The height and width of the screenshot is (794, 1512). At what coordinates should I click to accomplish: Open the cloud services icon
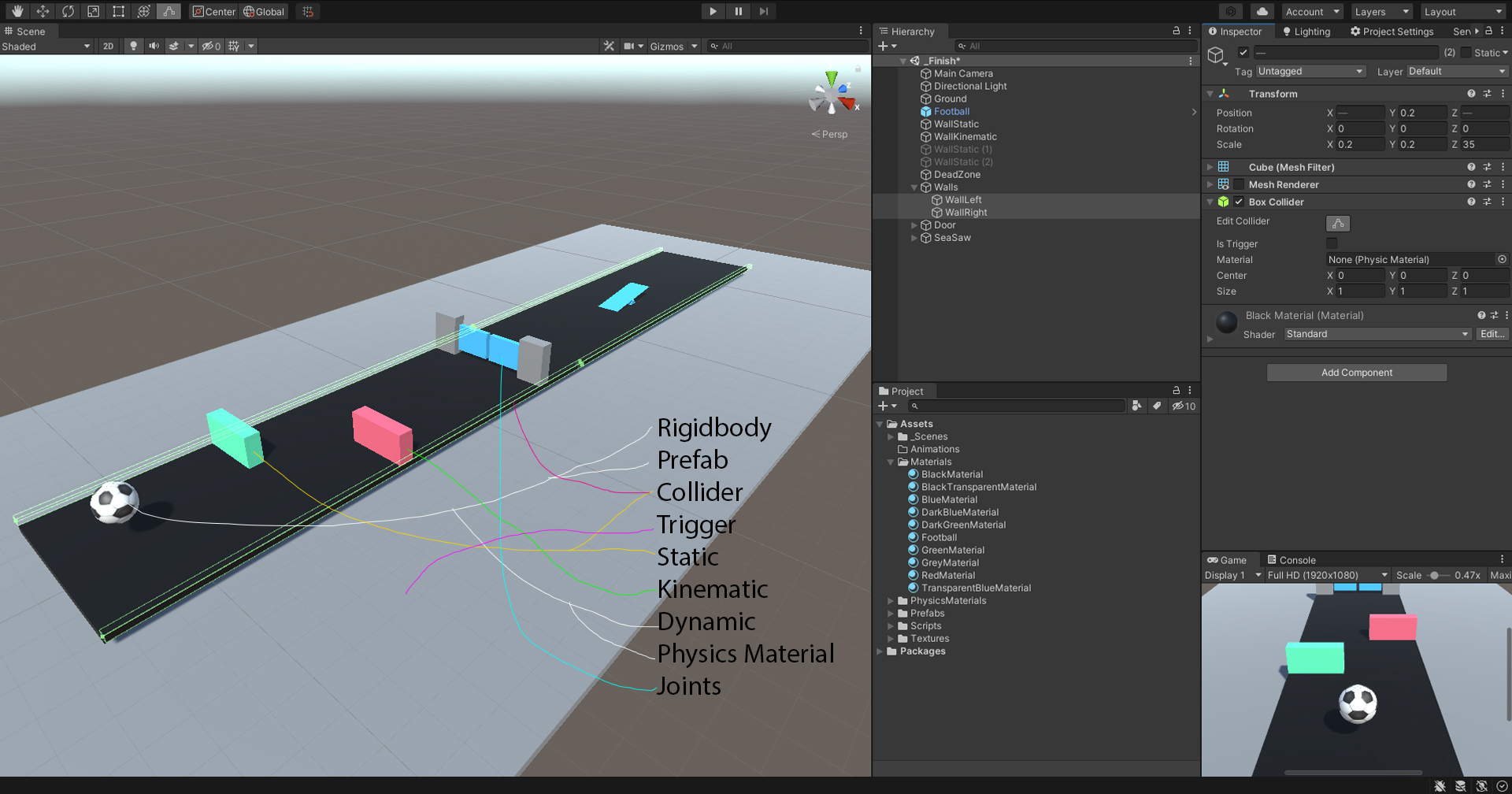click(1262, 11)
